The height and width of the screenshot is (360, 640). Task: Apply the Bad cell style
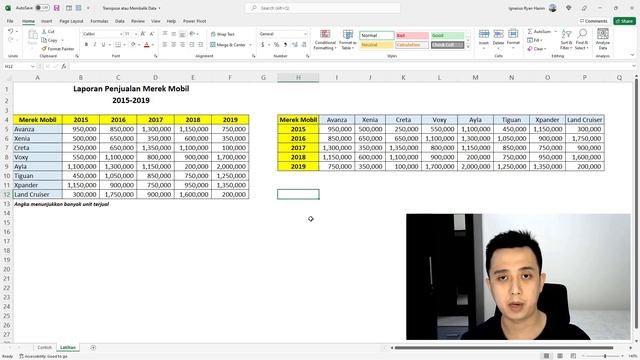click(x=412, y=36)
